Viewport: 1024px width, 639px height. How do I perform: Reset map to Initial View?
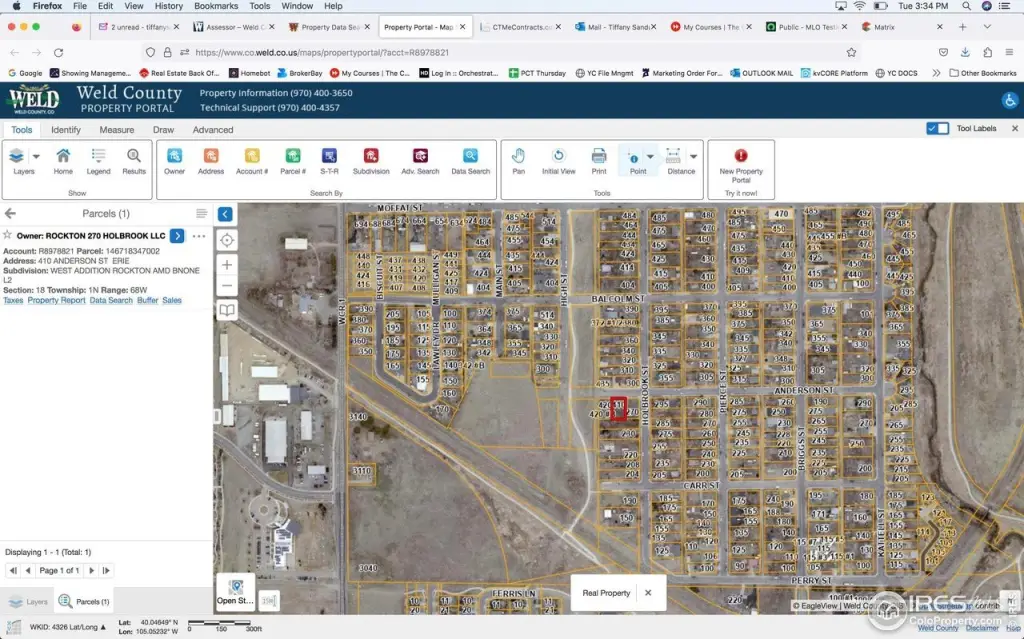pyautogui.click(x=558, y=160)
